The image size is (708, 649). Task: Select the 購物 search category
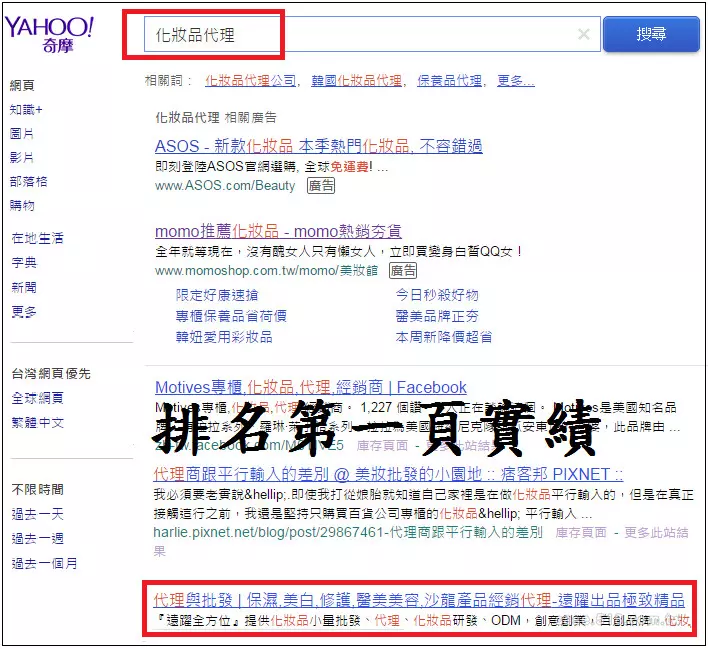[22, 205]
